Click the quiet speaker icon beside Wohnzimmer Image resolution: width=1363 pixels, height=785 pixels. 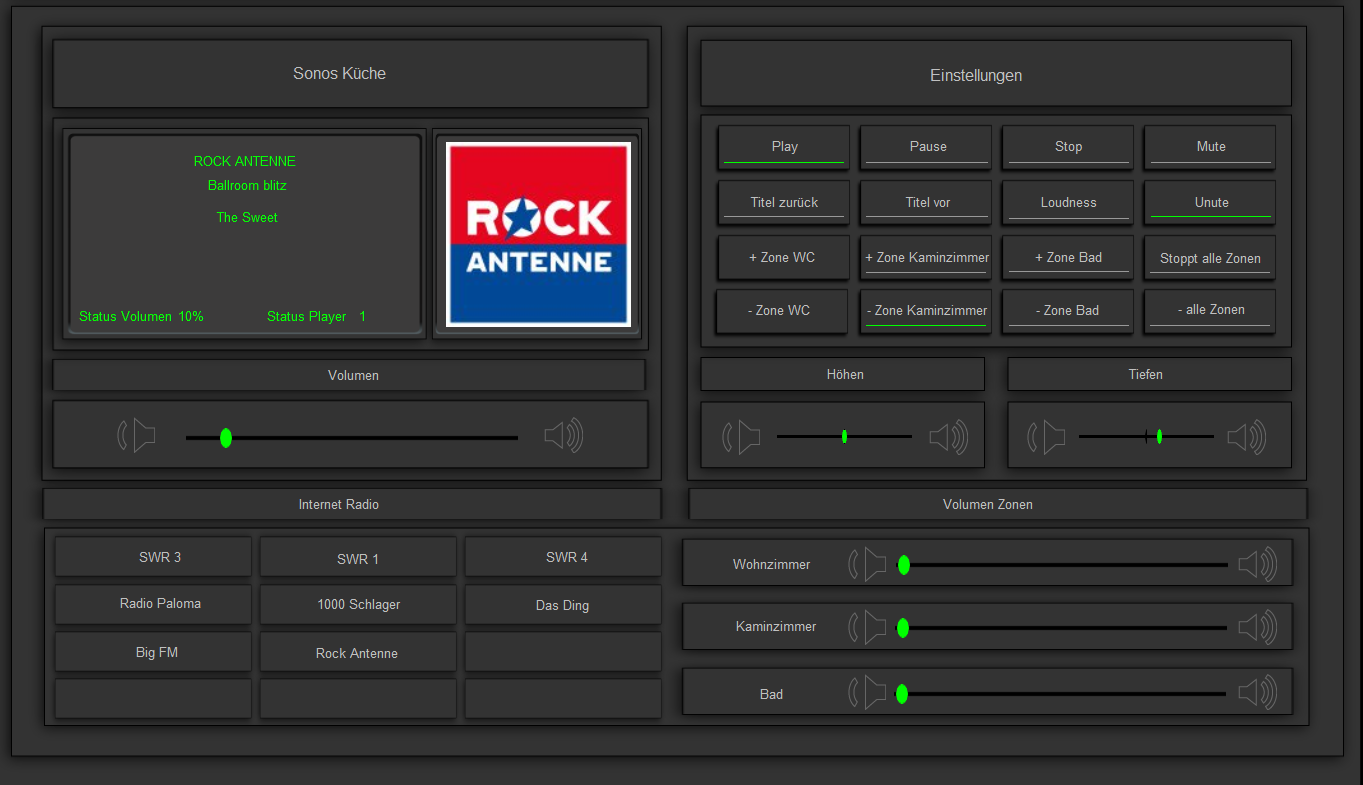(867, 564)
